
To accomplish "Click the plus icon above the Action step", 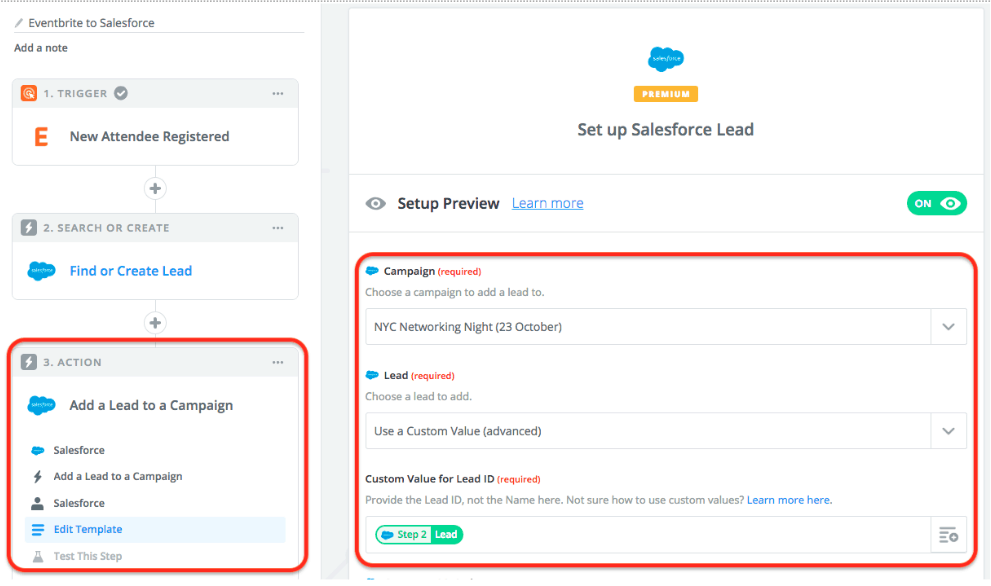I will (154, 323).
